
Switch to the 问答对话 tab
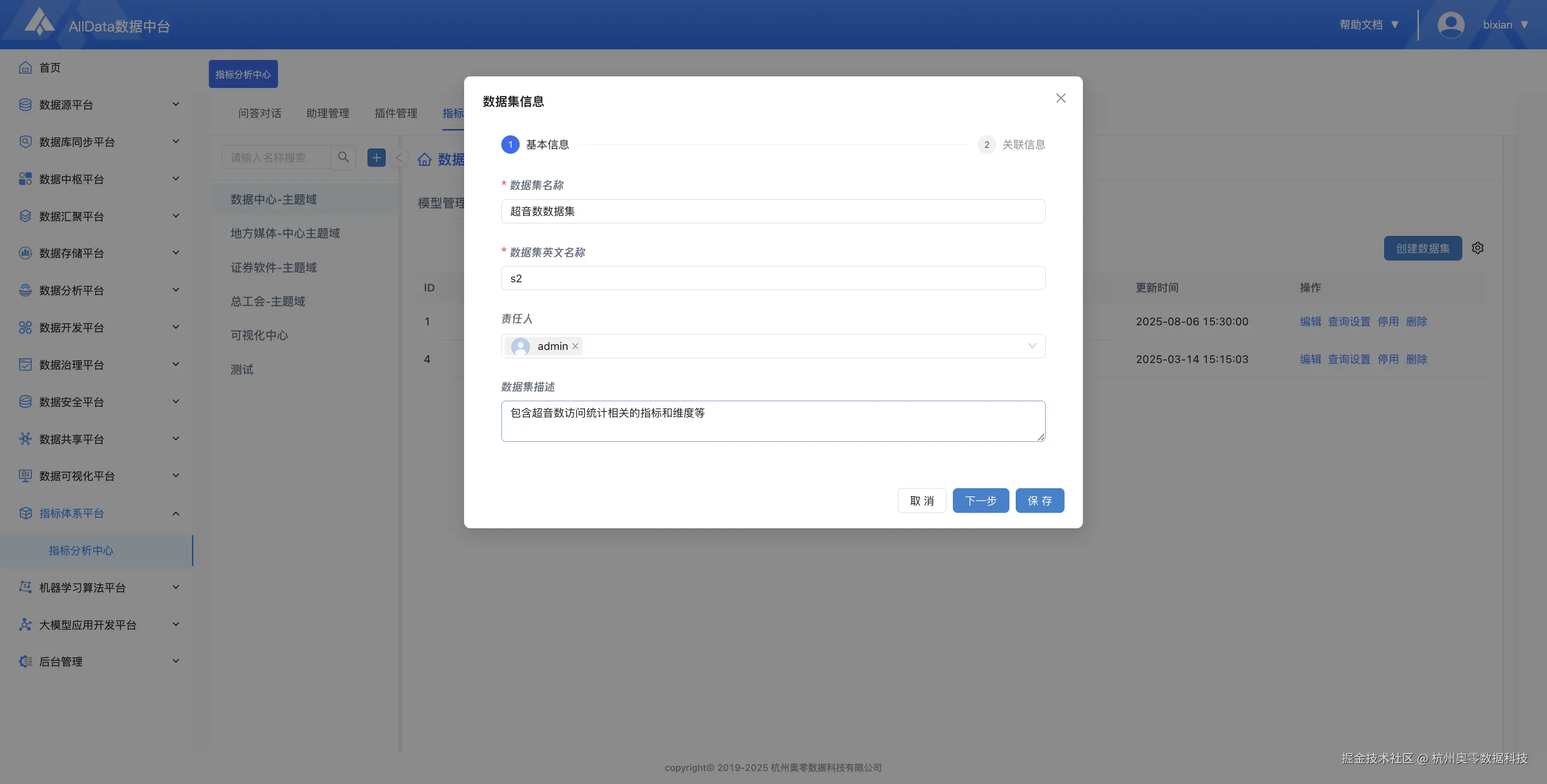(x=260, y=113)
